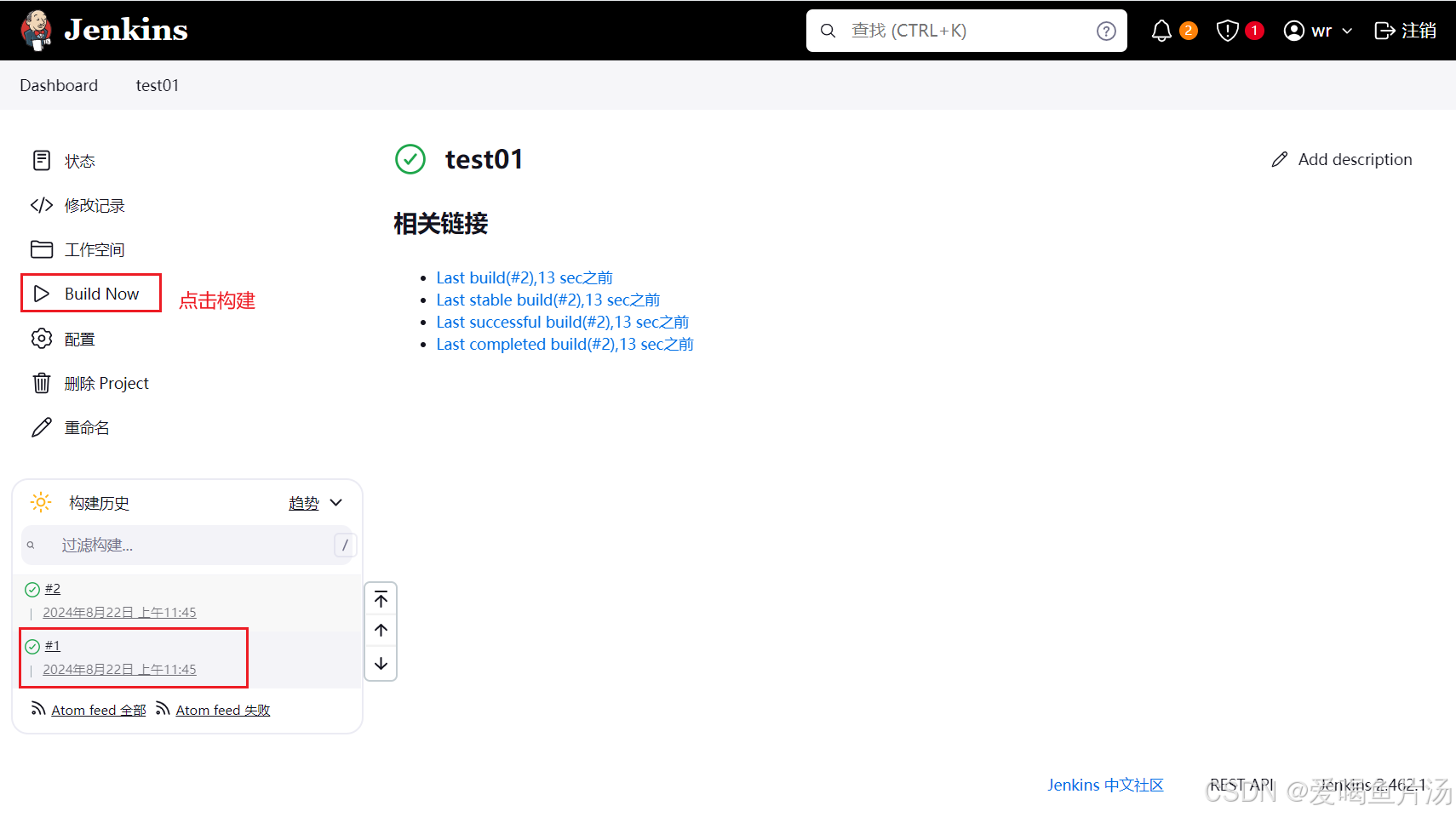Open Atom feed 全部 link

pyautogui.click(x=99, y=710)
